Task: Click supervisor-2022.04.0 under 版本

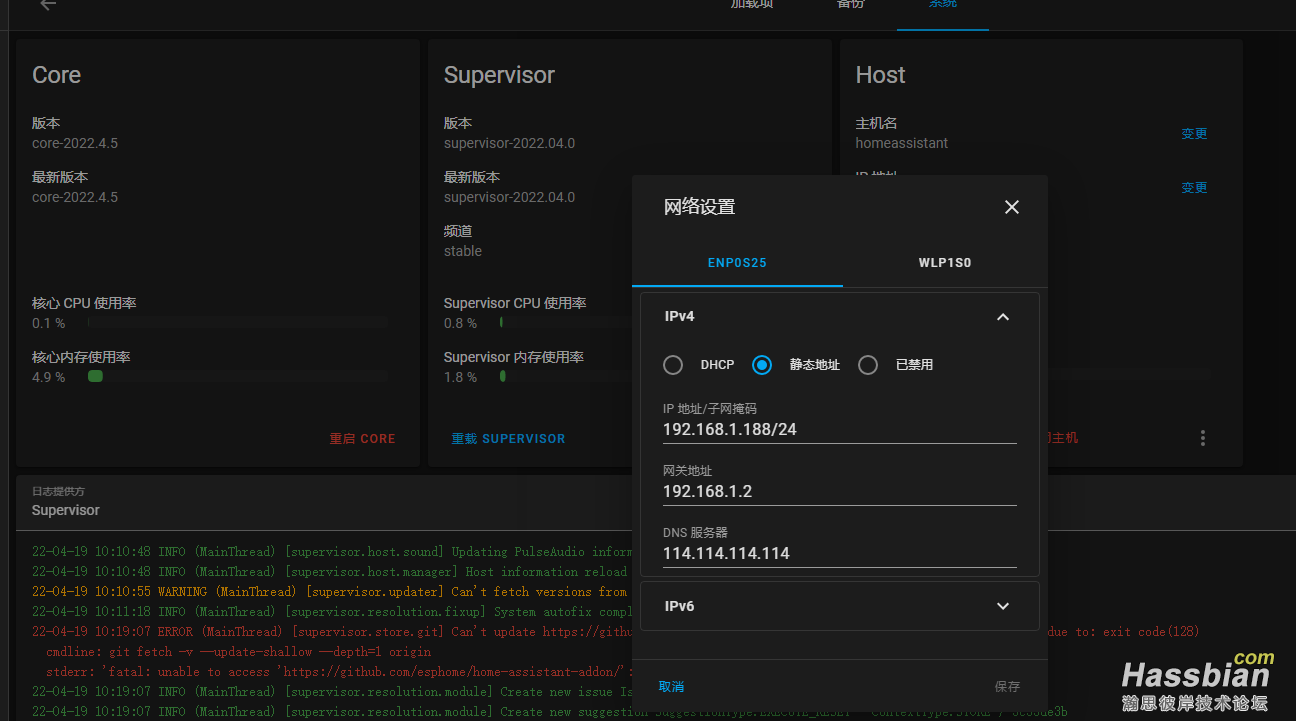Action: click(x=509, y=143)
